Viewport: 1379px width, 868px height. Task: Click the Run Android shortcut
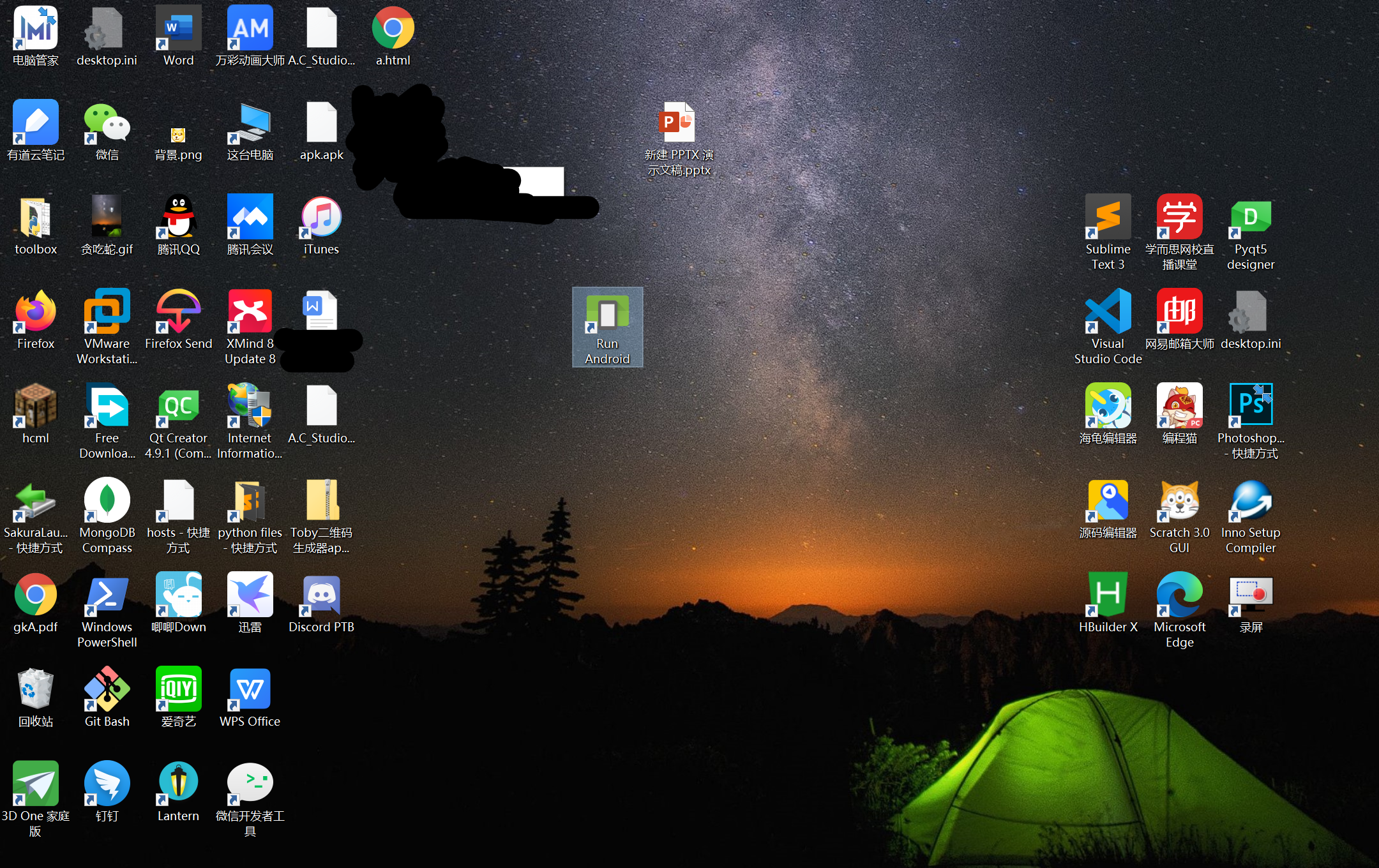tap(608, 327)
